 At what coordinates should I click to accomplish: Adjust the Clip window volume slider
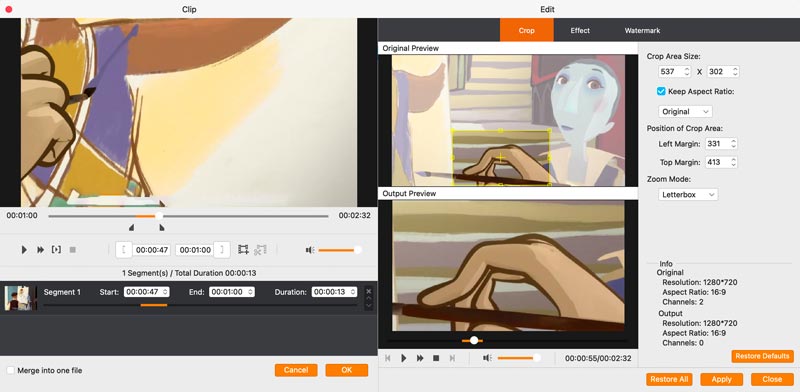tap(339, 250)
